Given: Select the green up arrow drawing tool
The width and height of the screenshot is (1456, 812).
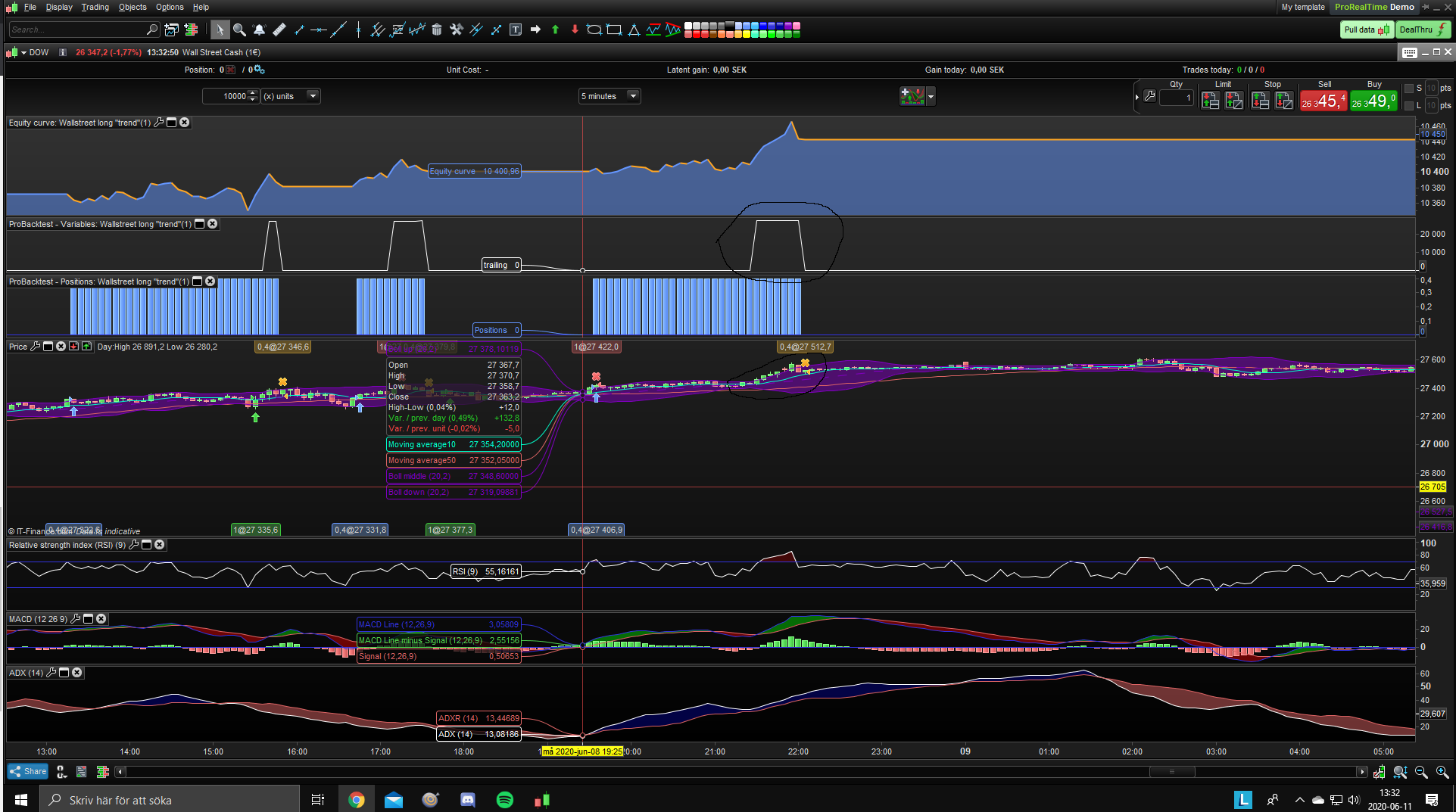Looking at the screenshot, I should [555, 30].
